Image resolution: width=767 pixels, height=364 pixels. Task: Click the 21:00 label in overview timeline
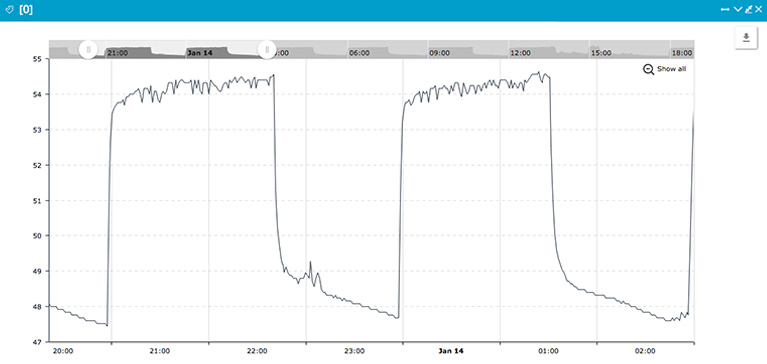coord(118,53)
